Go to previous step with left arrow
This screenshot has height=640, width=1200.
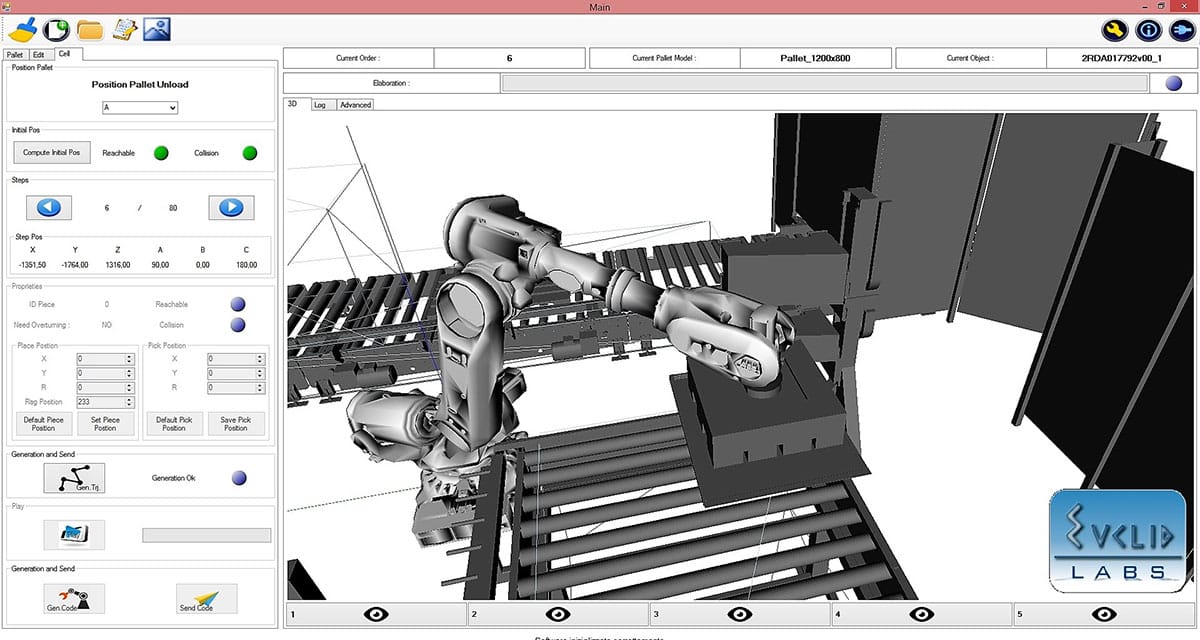click(x=49, y=208)
